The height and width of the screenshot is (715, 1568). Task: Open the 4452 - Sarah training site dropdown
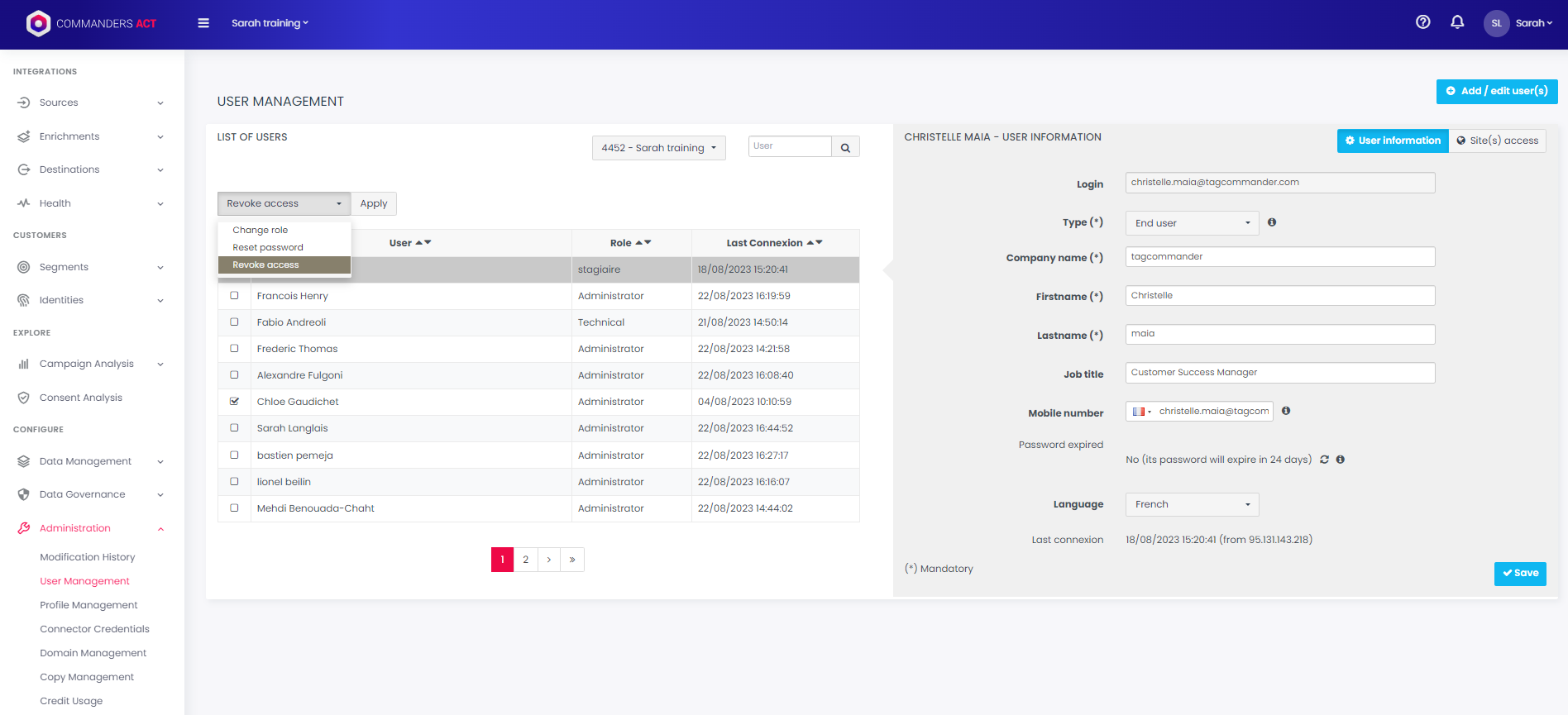(658, 148)
